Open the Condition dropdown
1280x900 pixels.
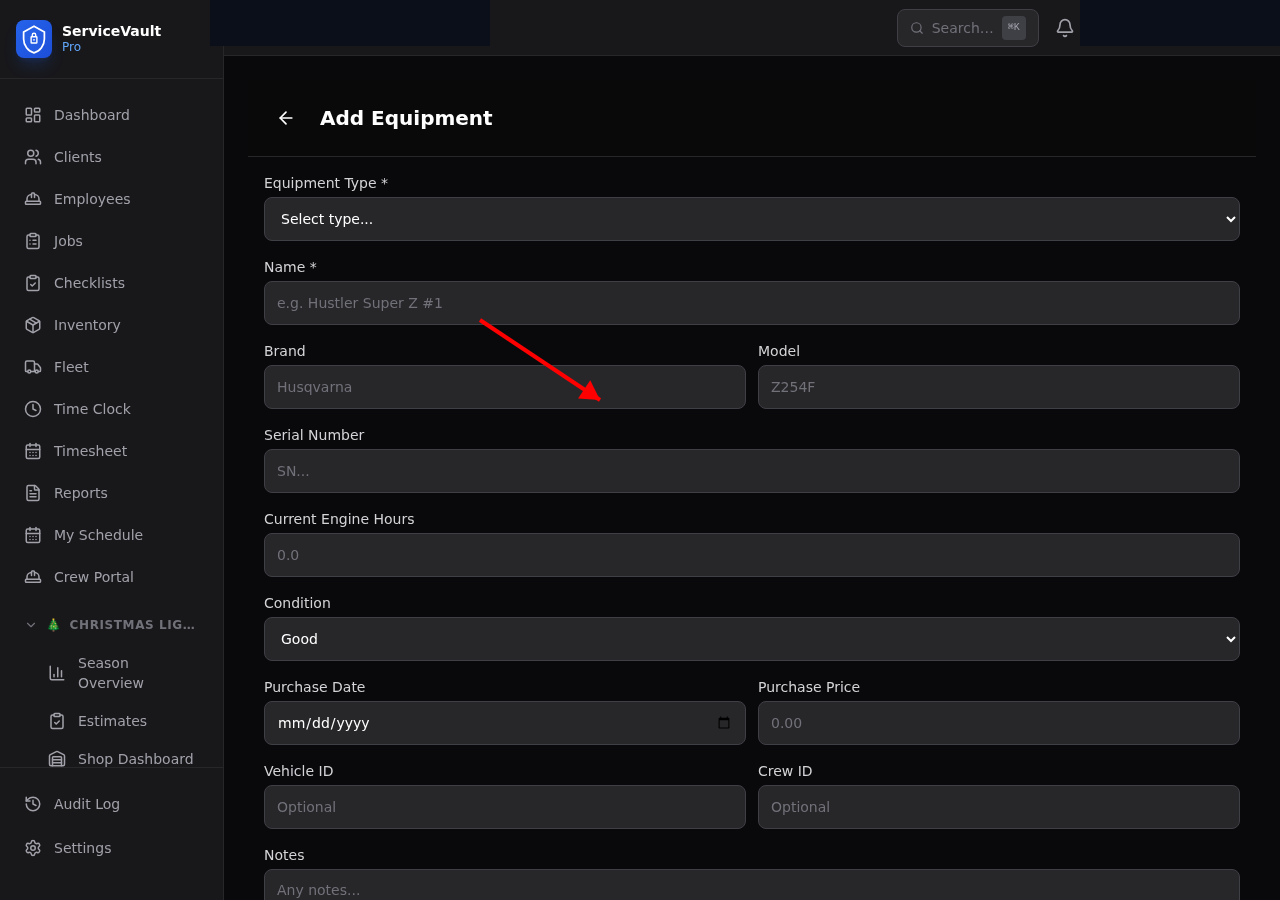(751, 639)
